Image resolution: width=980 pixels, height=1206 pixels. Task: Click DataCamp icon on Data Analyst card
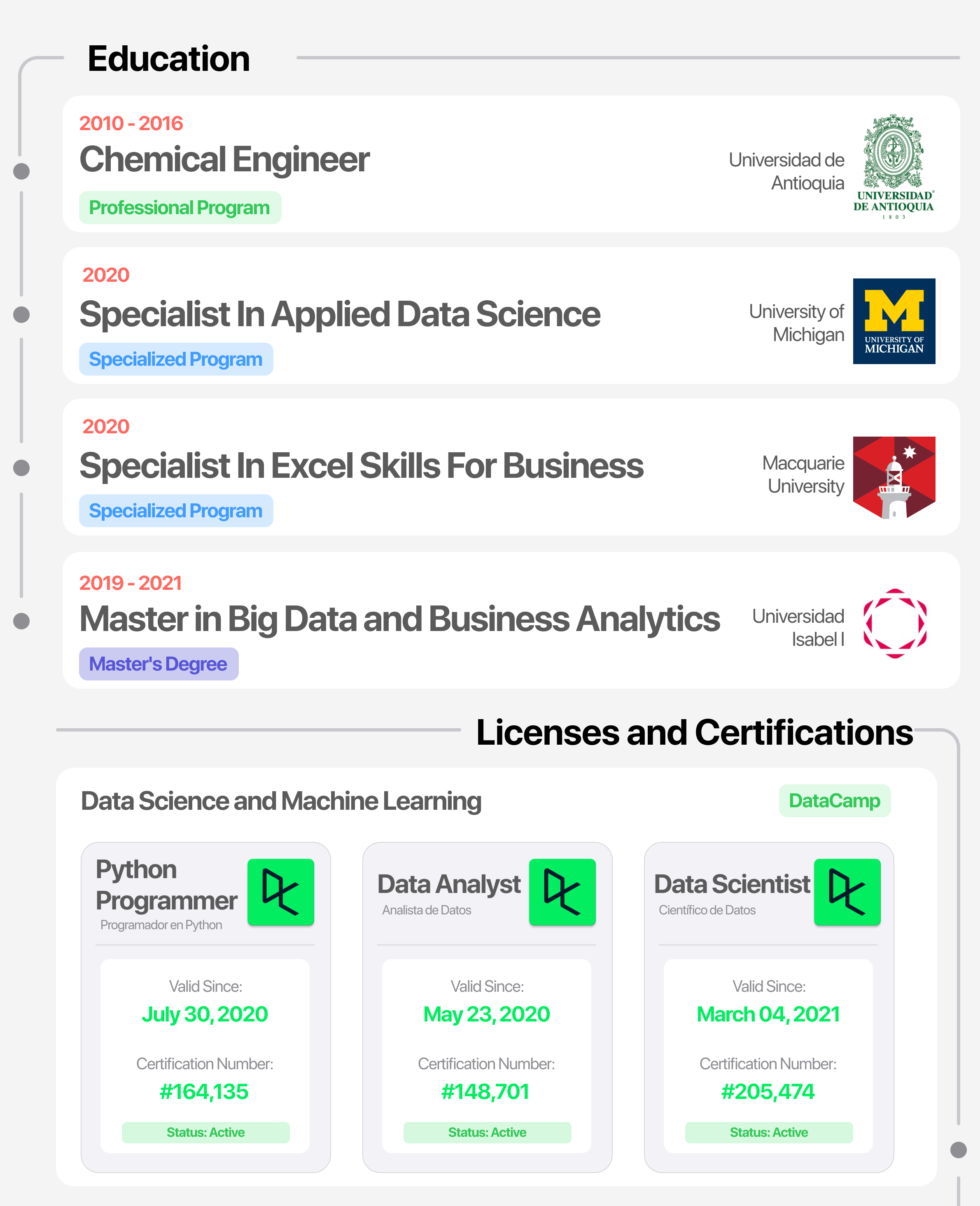coord(562,892)
